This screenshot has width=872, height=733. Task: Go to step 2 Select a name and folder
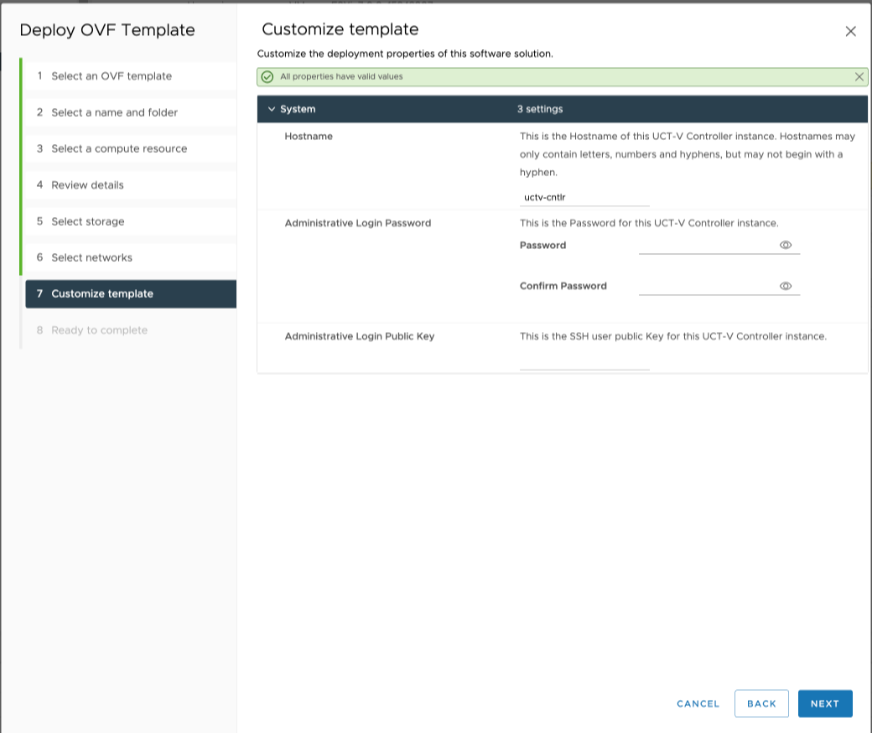114,113
